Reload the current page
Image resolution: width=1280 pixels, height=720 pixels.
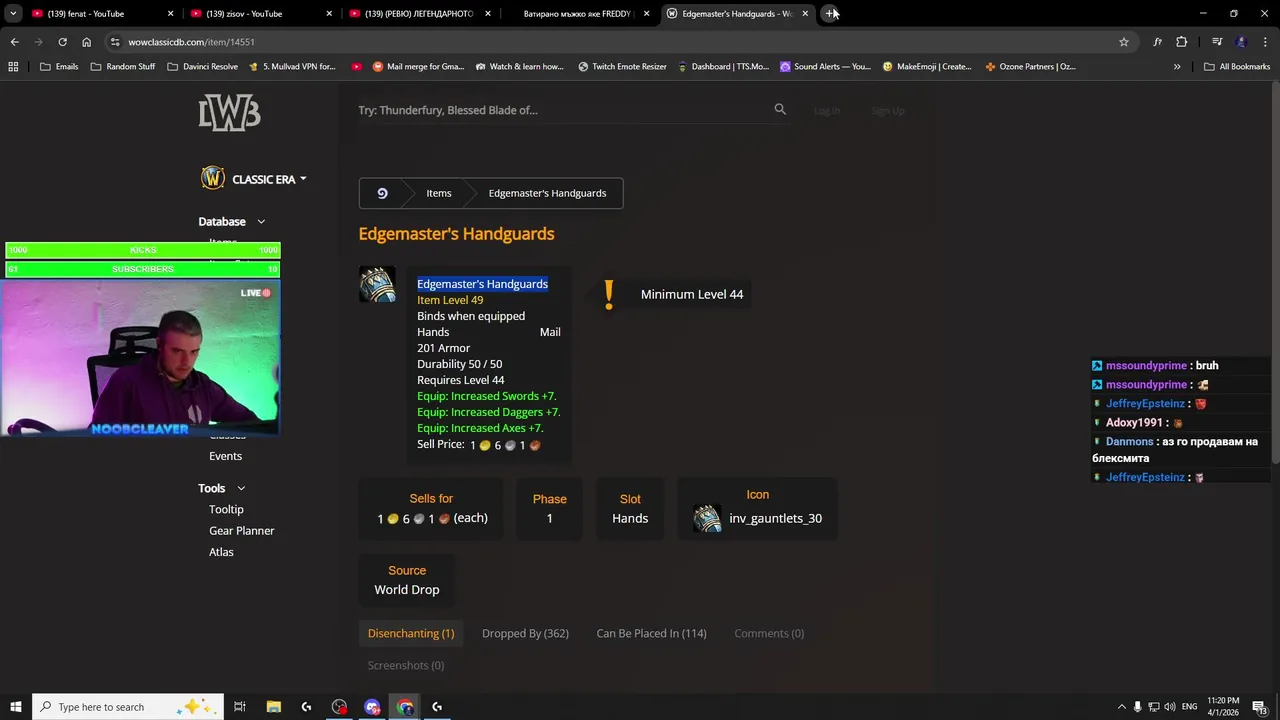pyautogui.click(x=62, y=42)
